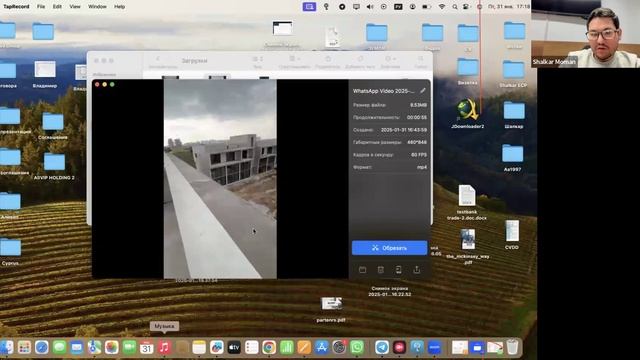Viewport: 640px width, 360px height.
Task: Click the Wi-Fi icon in the menu bar
Action: 442,7
